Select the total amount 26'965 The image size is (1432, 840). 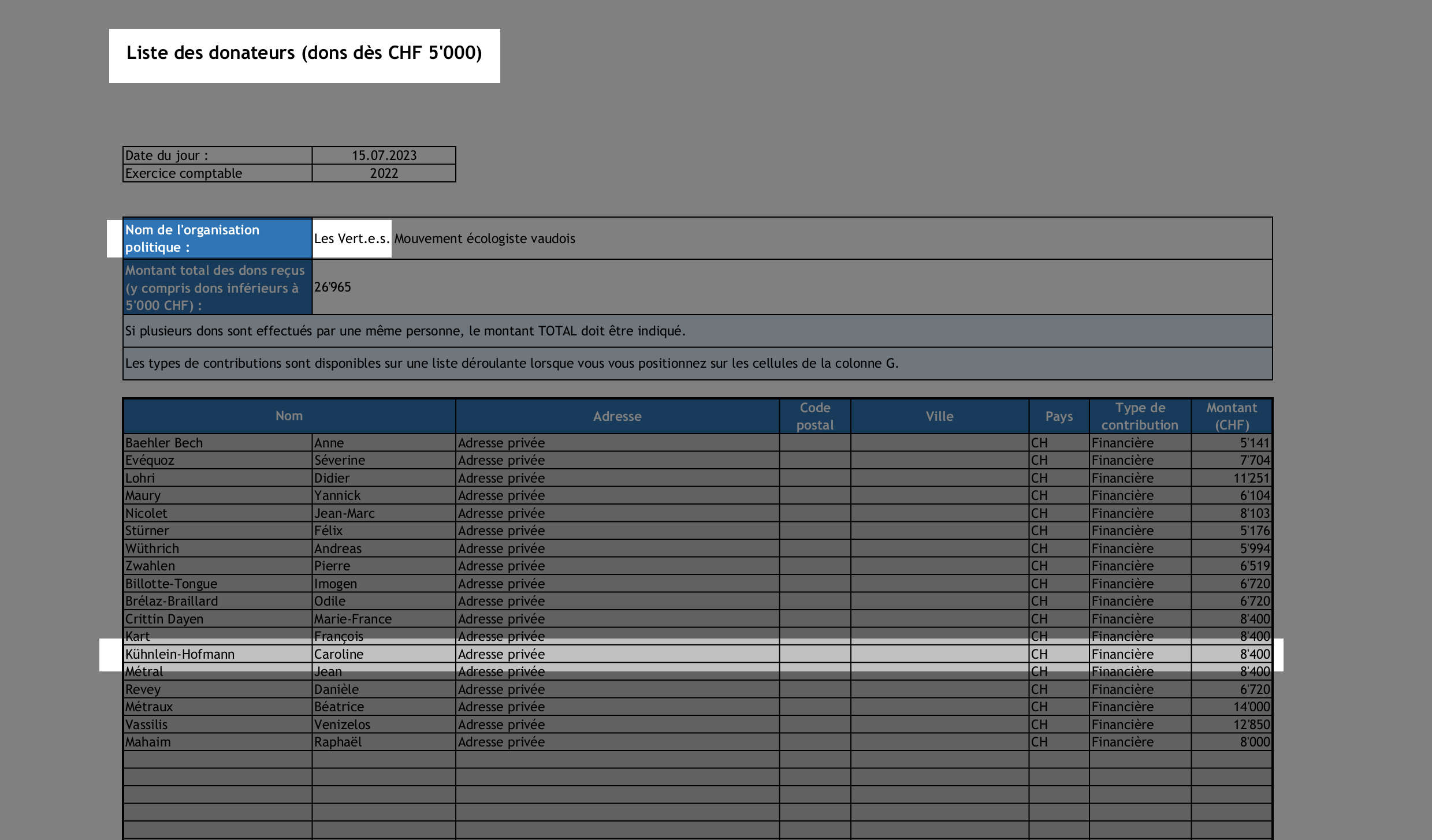coord(332,287)
